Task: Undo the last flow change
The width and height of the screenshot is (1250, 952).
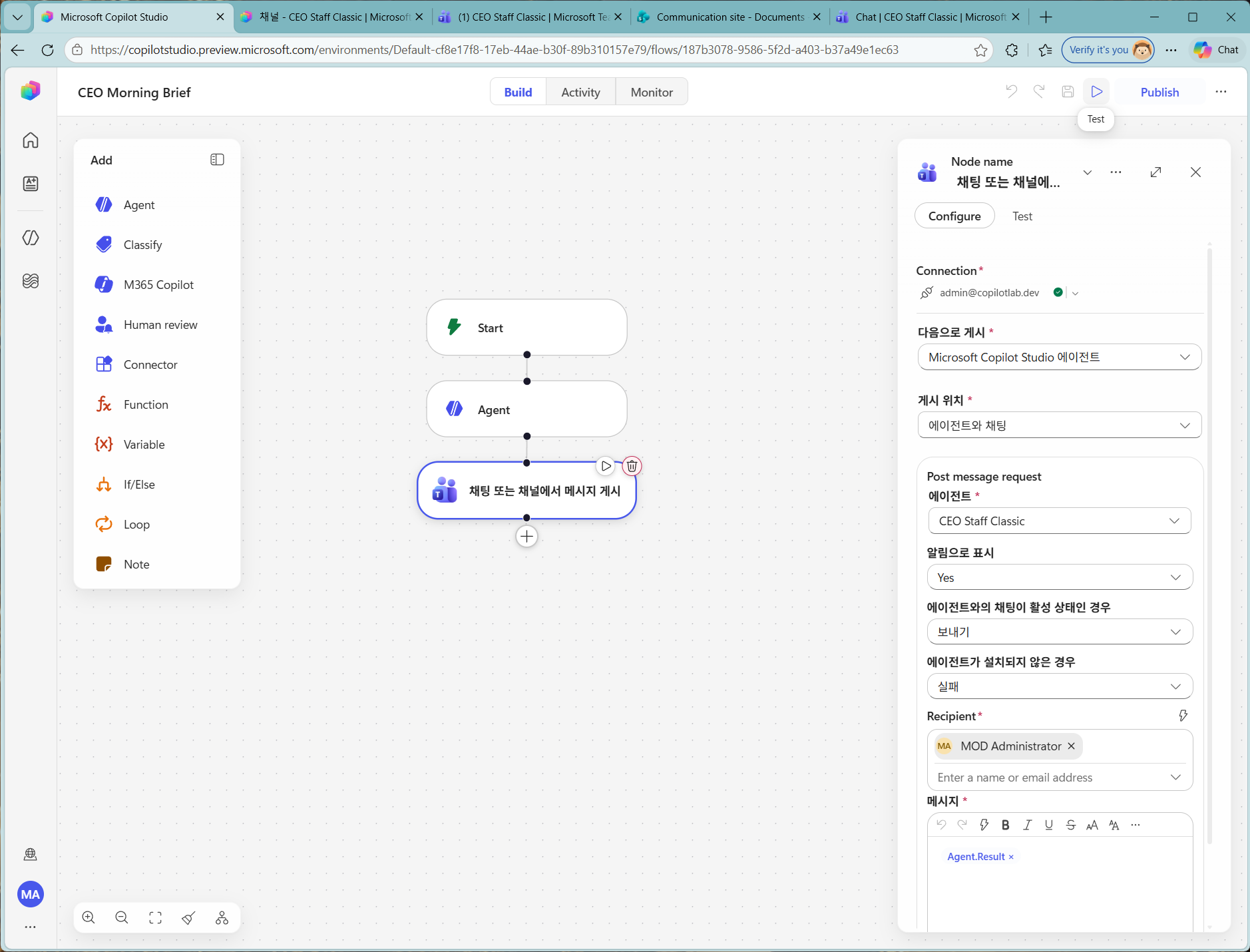Action: click(x=1012, y=92)
